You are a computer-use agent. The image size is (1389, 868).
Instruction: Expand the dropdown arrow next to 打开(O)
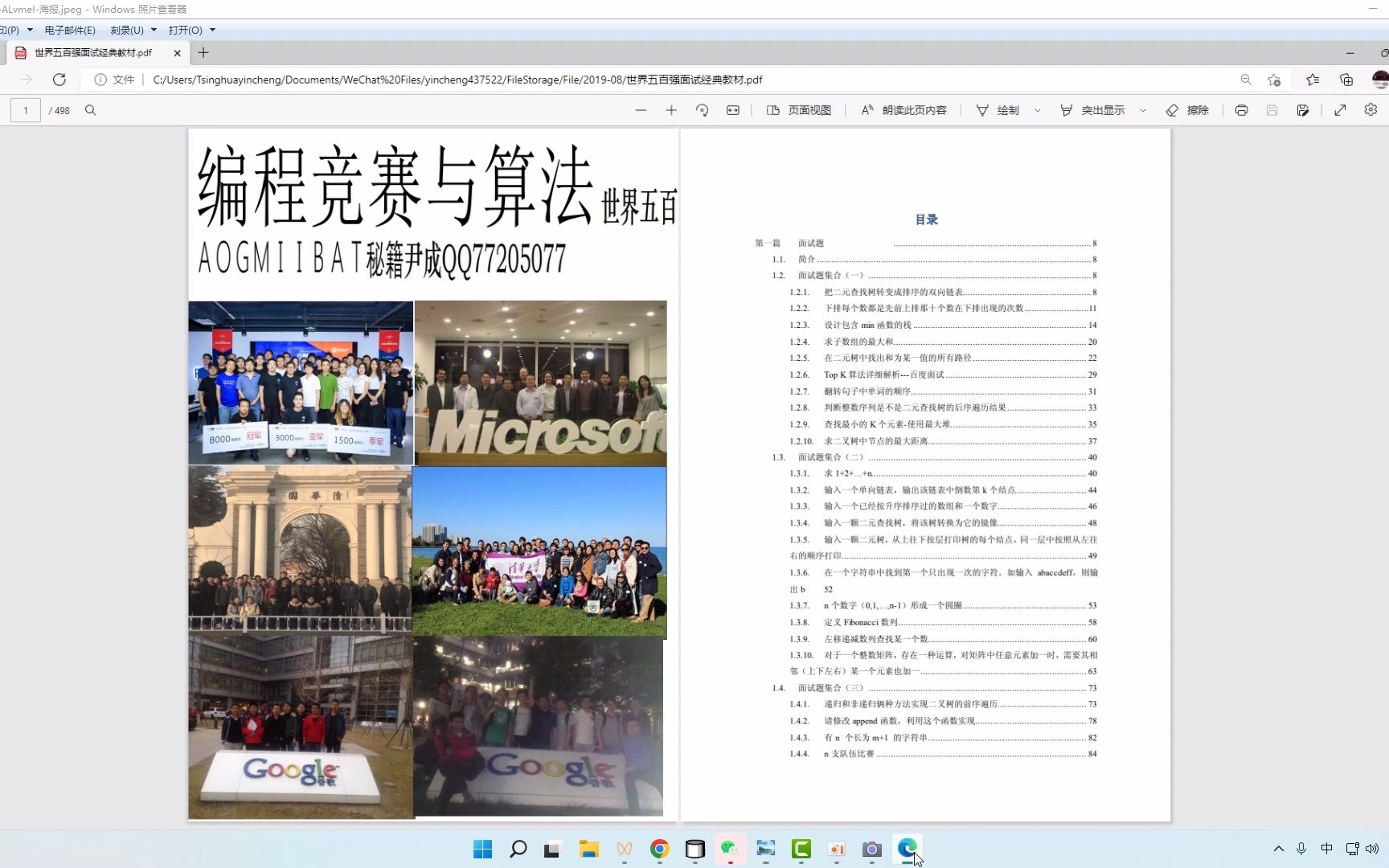[x=212, y=30]
